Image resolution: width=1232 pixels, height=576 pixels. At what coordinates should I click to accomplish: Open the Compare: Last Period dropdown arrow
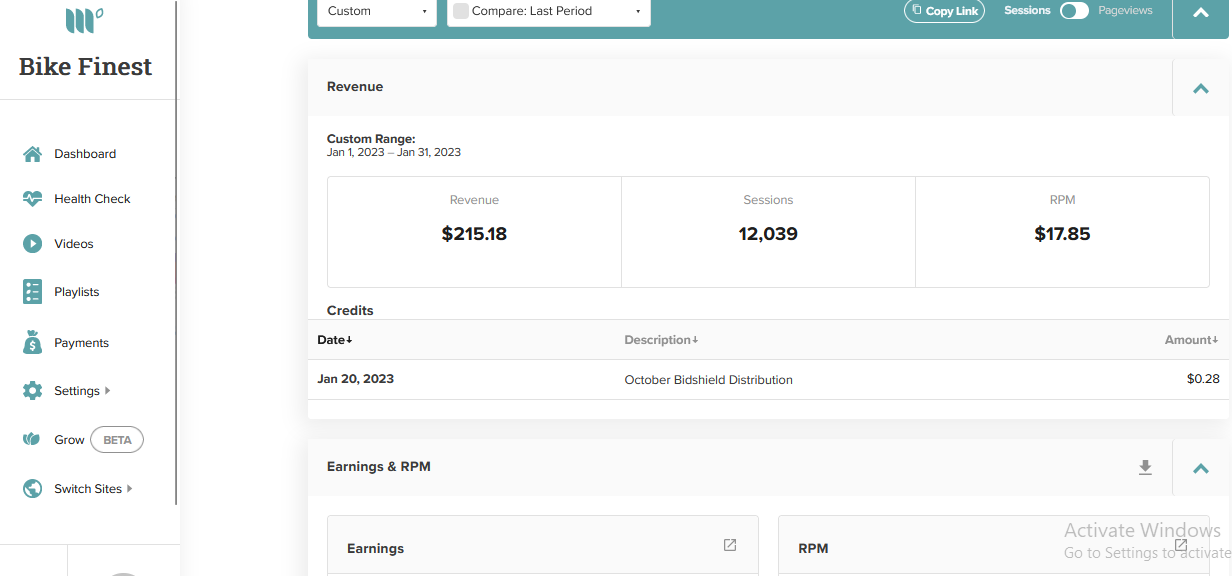coord(638,12)
